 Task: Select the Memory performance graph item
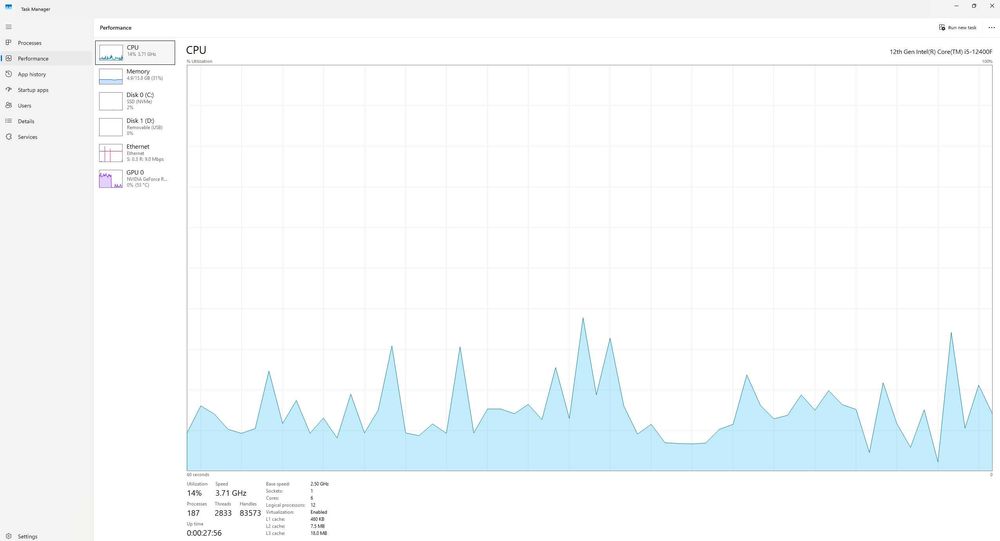[x=135, y=76]
